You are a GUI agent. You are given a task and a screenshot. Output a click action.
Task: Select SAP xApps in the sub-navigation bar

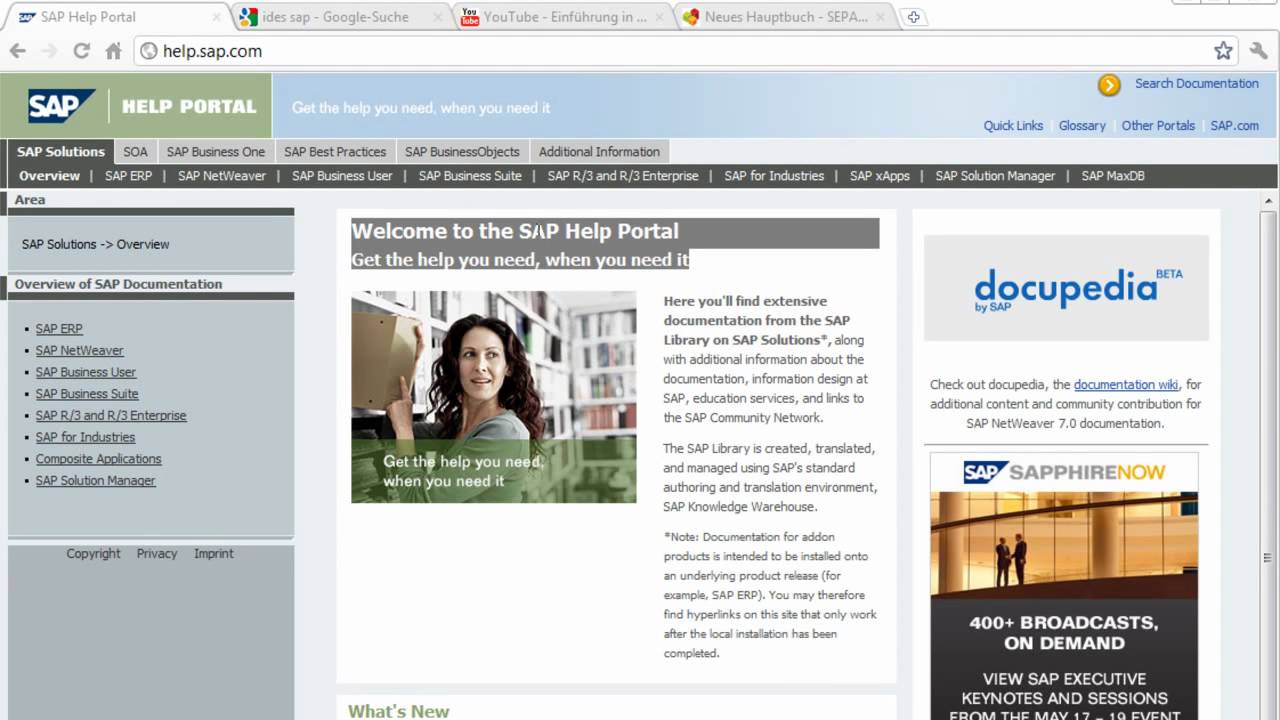pyautogui.click(x=880, y=176)
